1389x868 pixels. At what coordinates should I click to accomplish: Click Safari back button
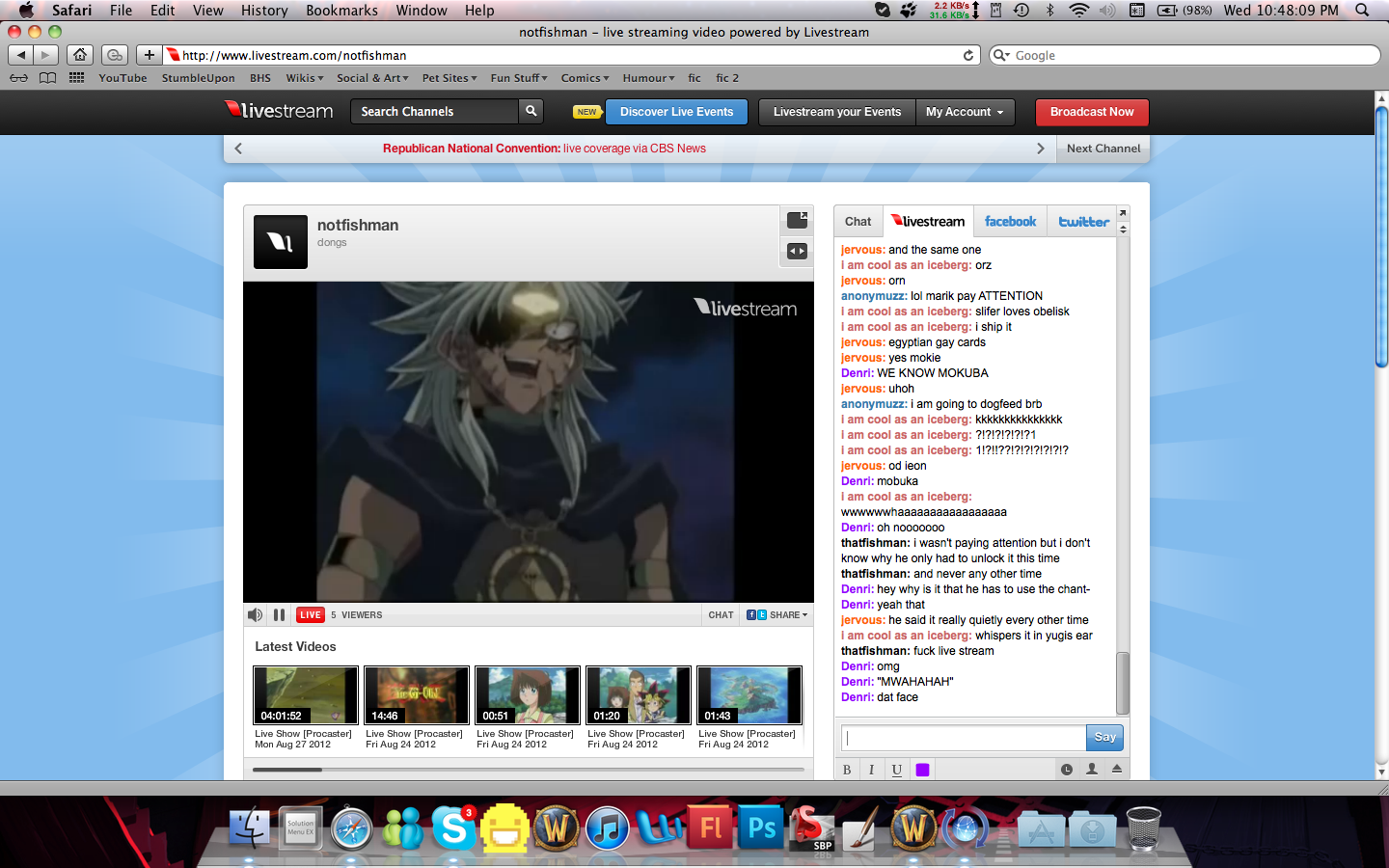(21, 55)
